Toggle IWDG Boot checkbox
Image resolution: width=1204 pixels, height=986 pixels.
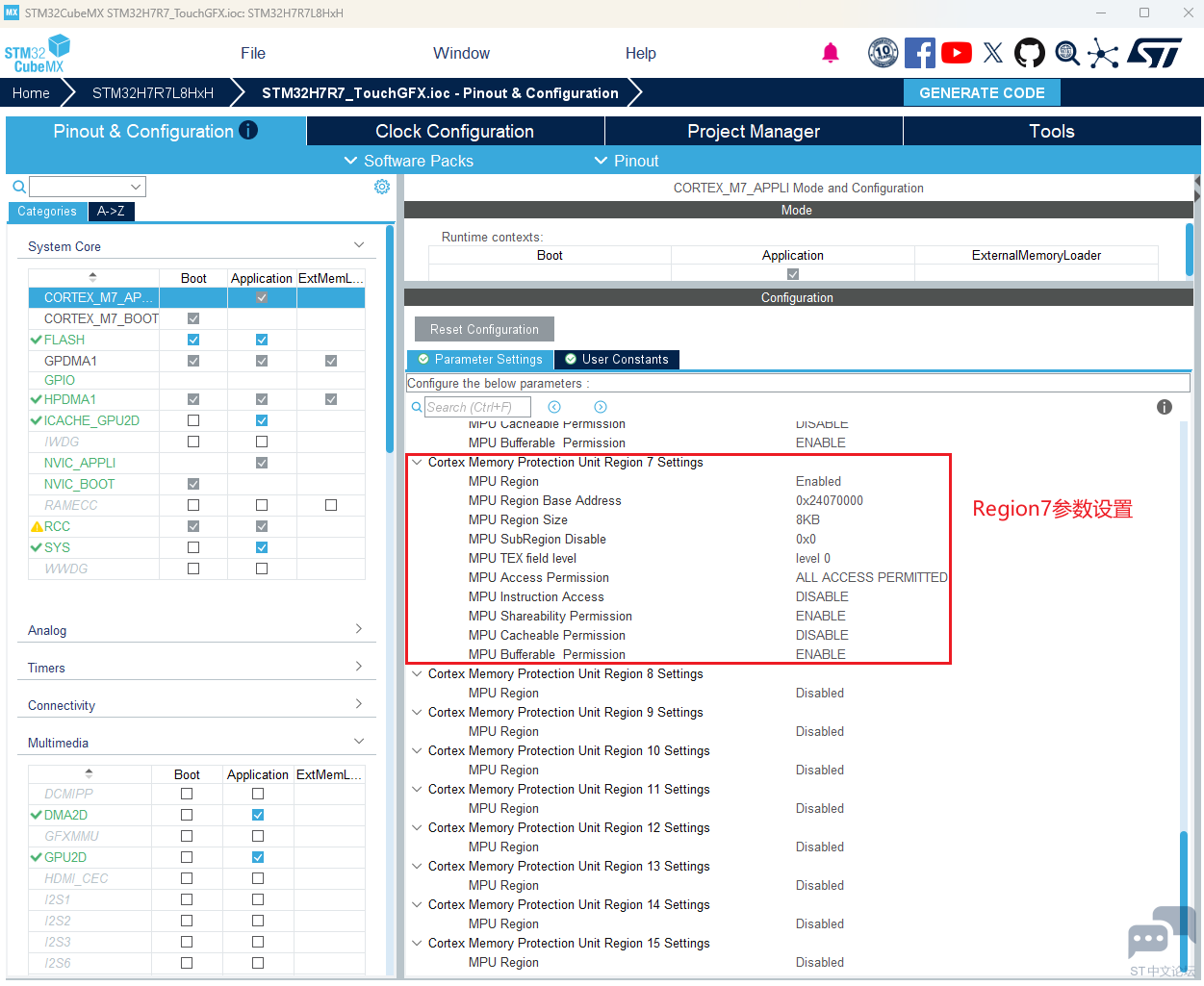click(x=193, y=442)
